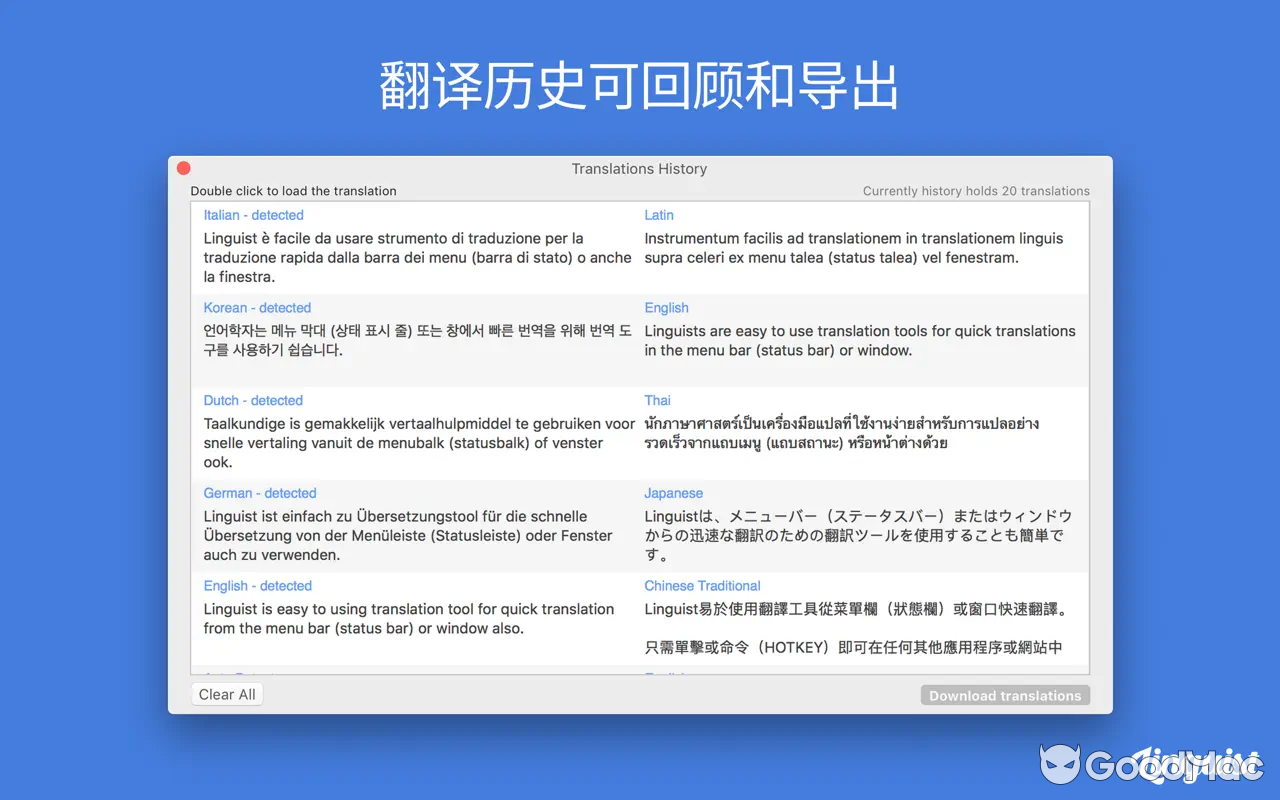
Task: Click the English target language label
Action: 666,307
